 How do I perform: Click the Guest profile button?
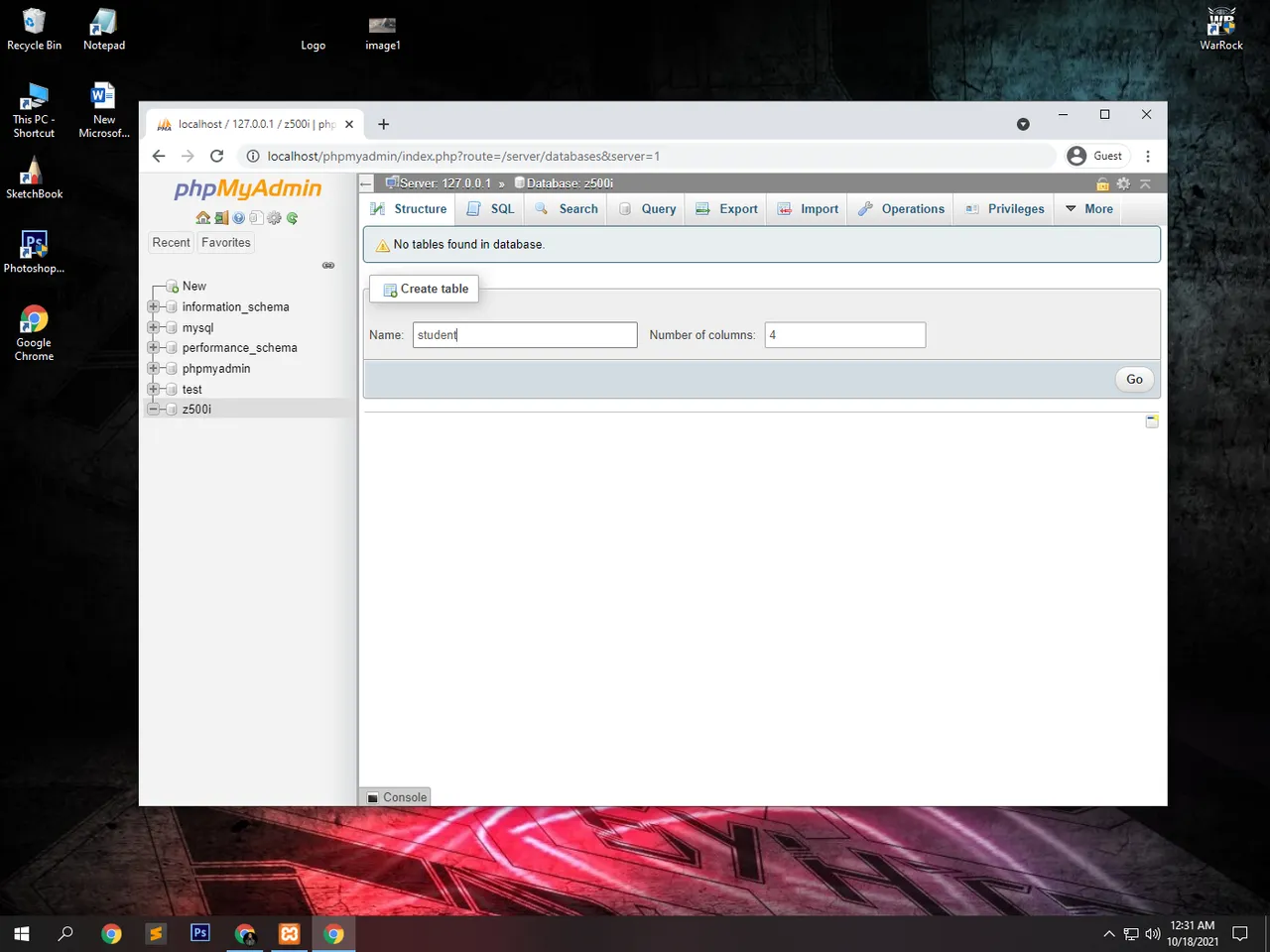click(x=1095, y=156)
